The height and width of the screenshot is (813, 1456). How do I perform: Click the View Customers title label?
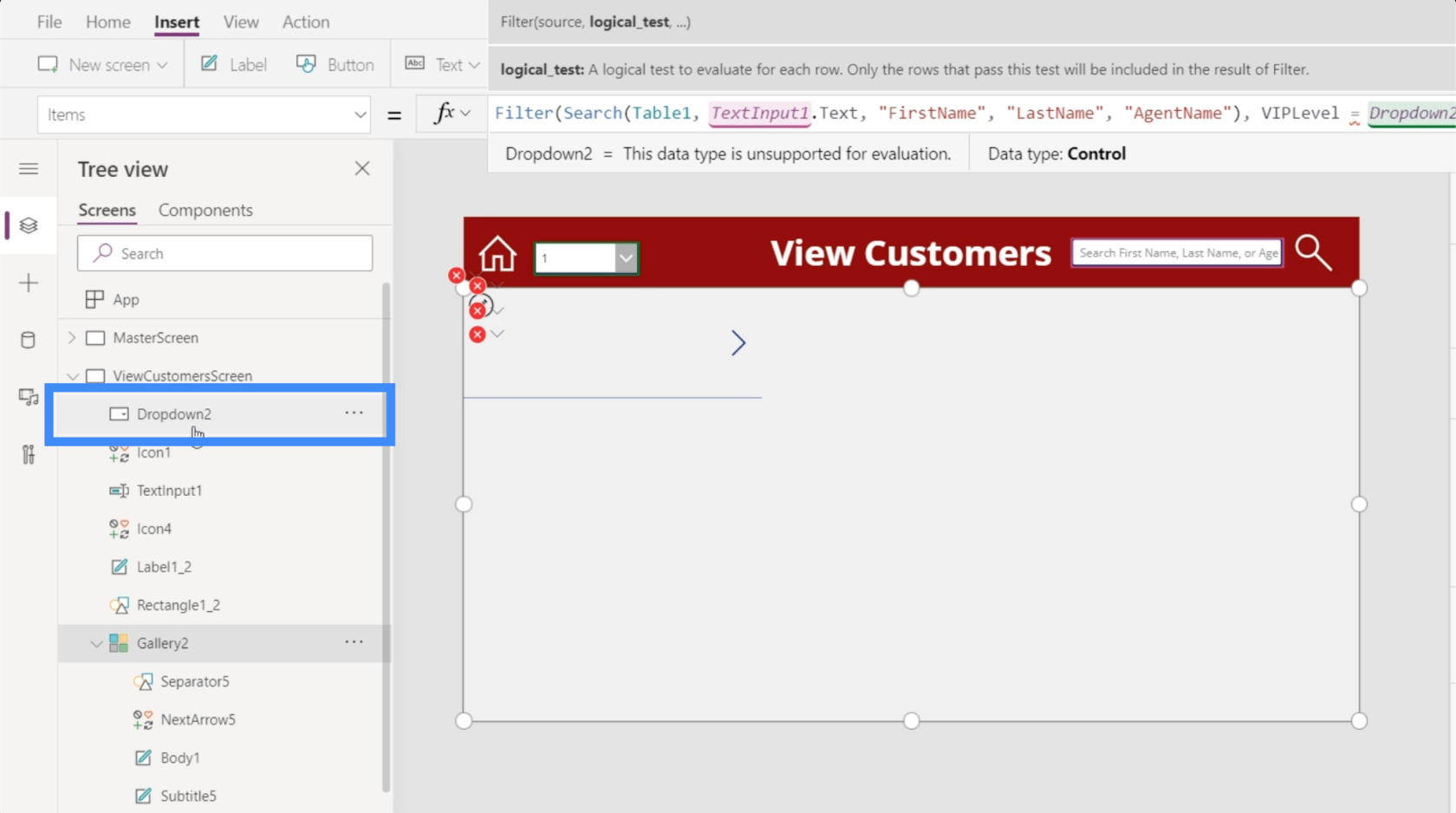tap(911, 253)
